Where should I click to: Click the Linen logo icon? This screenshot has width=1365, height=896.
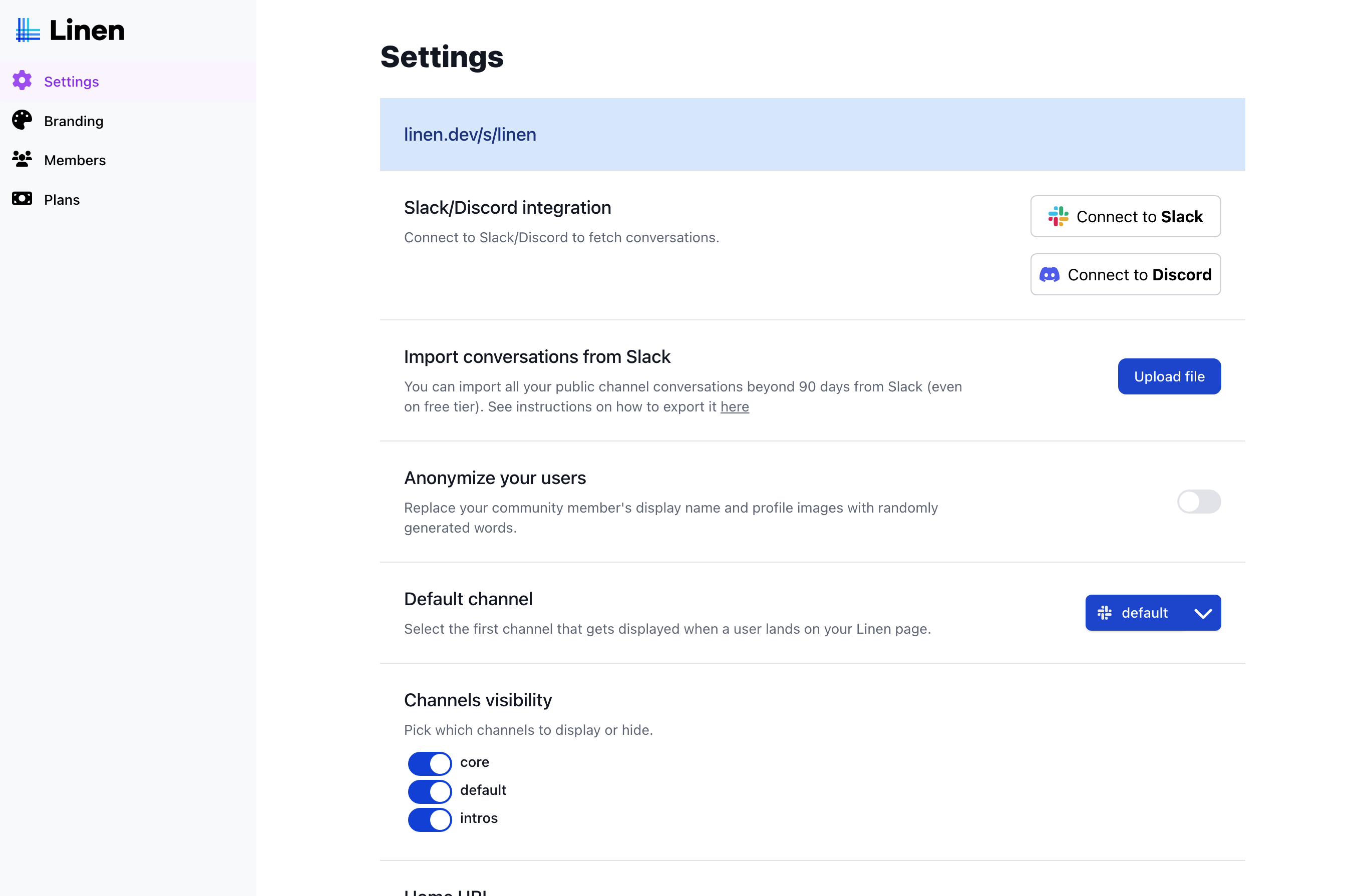point(28,30)
